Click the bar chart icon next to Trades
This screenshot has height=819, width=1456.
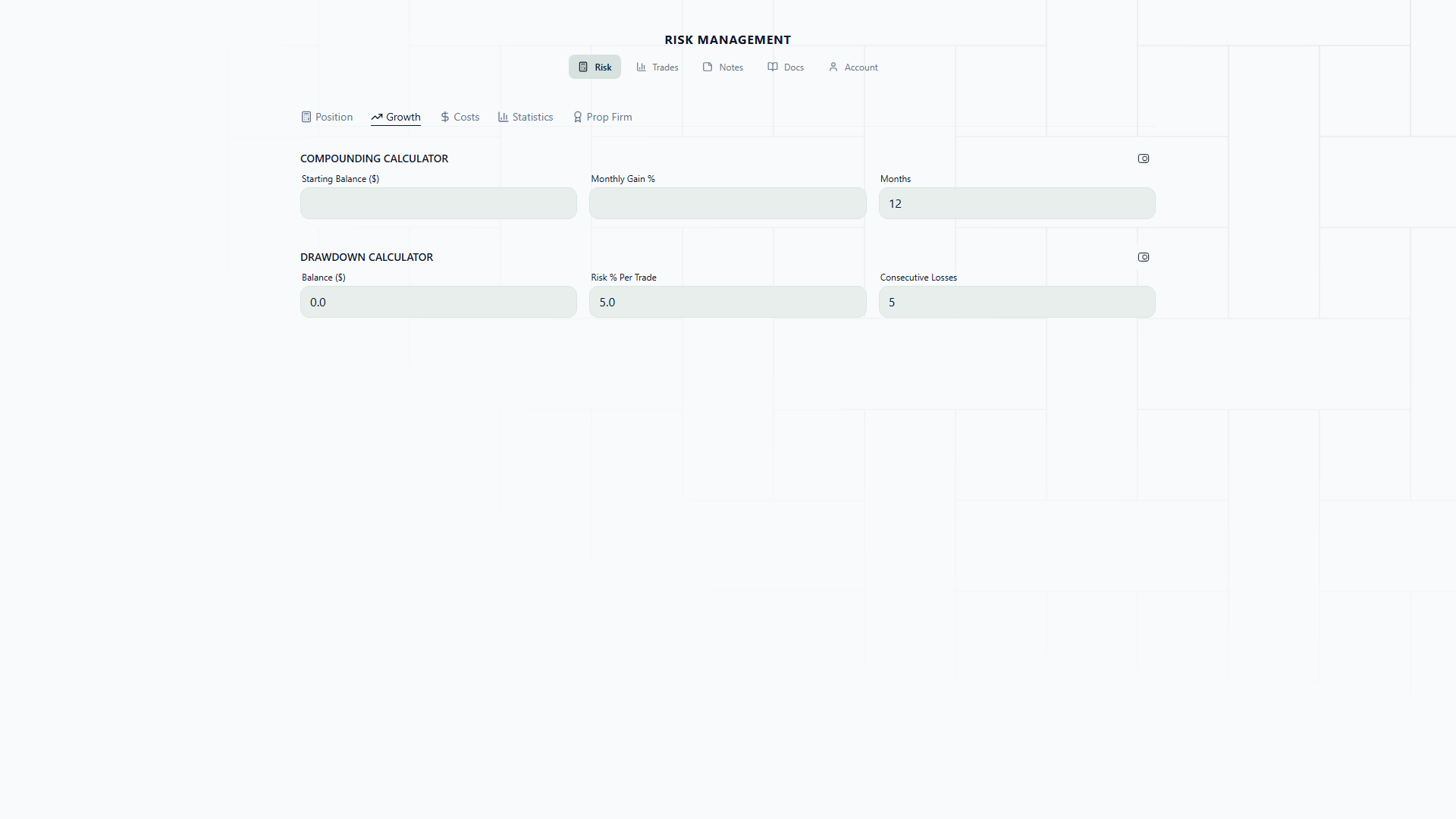[x=642, y=67]
